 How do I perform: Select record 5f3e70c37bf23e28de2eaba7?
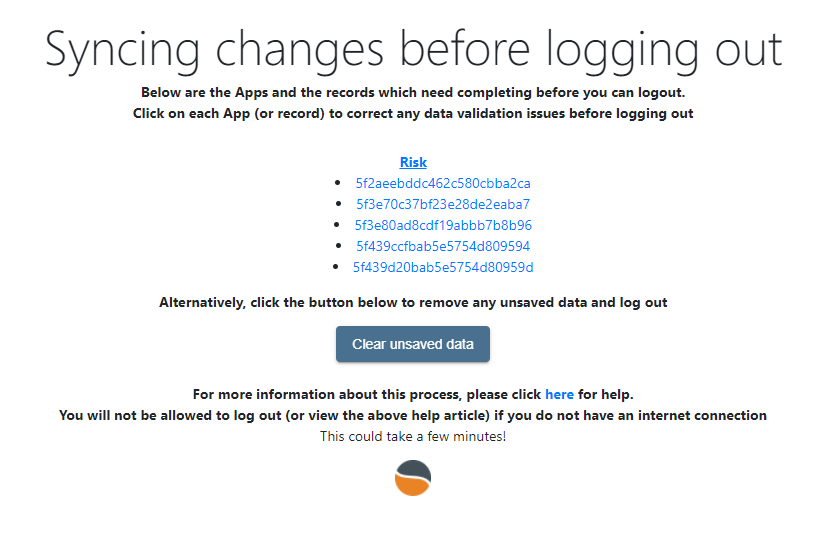click(443, 204)
